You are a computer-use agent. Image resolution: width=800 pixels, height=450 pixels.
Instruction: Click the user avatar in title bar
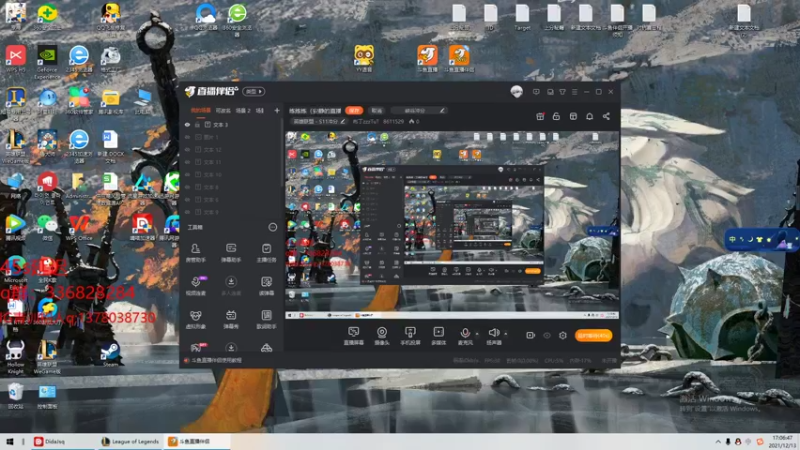point(516,92)
